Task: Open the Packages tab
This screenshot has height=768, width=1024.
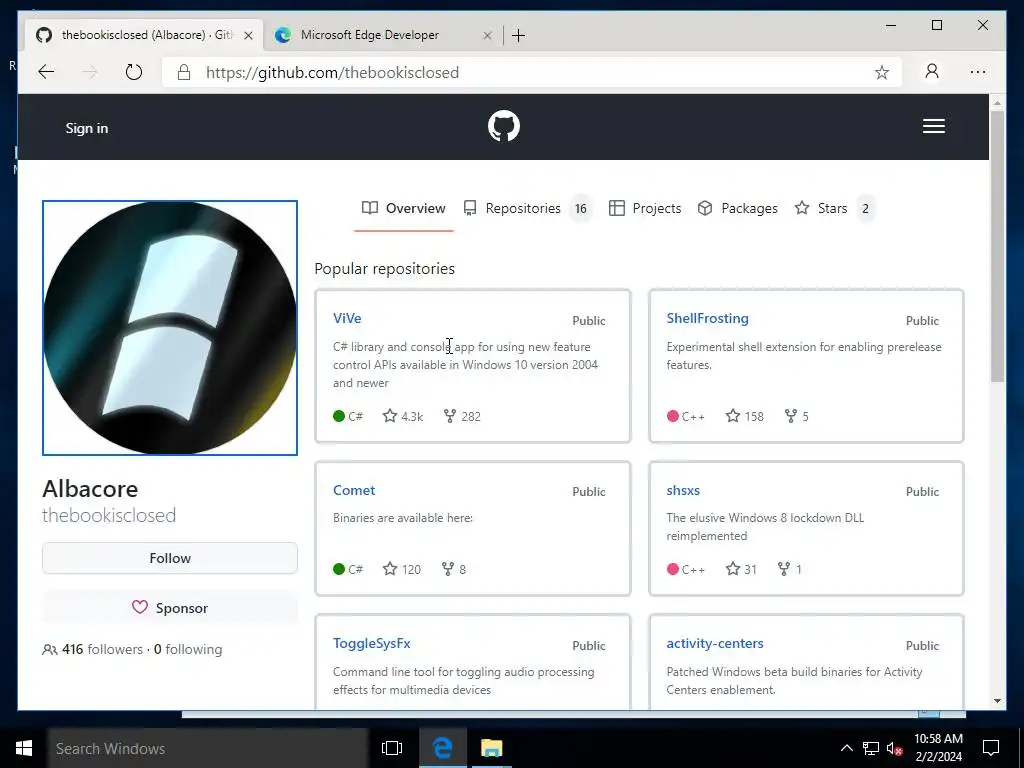Action: coord(737,208)
